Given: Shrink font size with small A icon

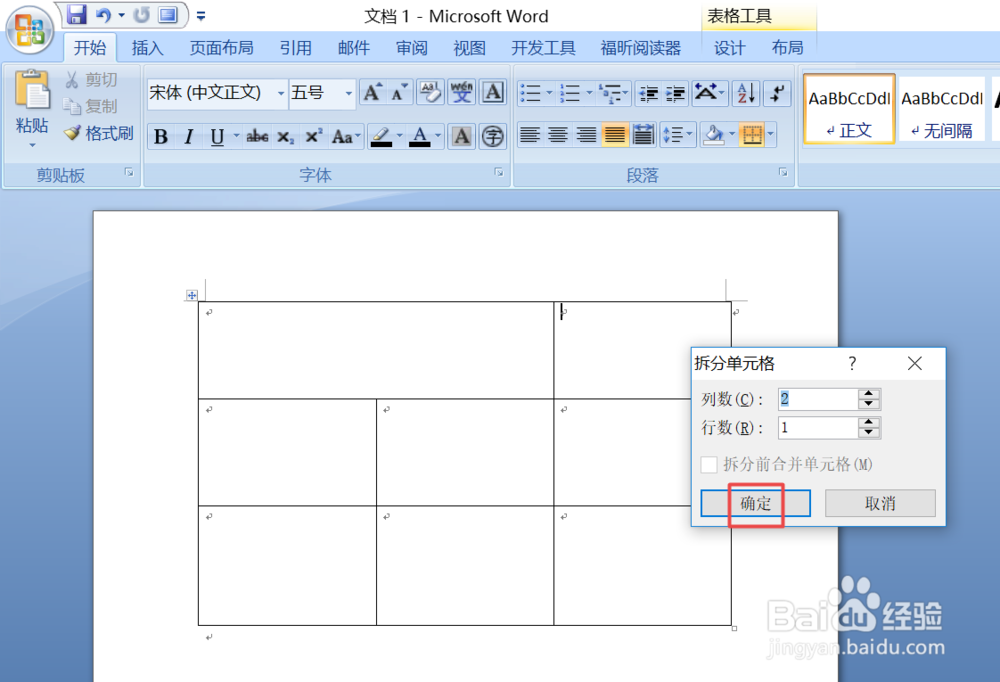Looking at the screenshot, I should [400, 93].
